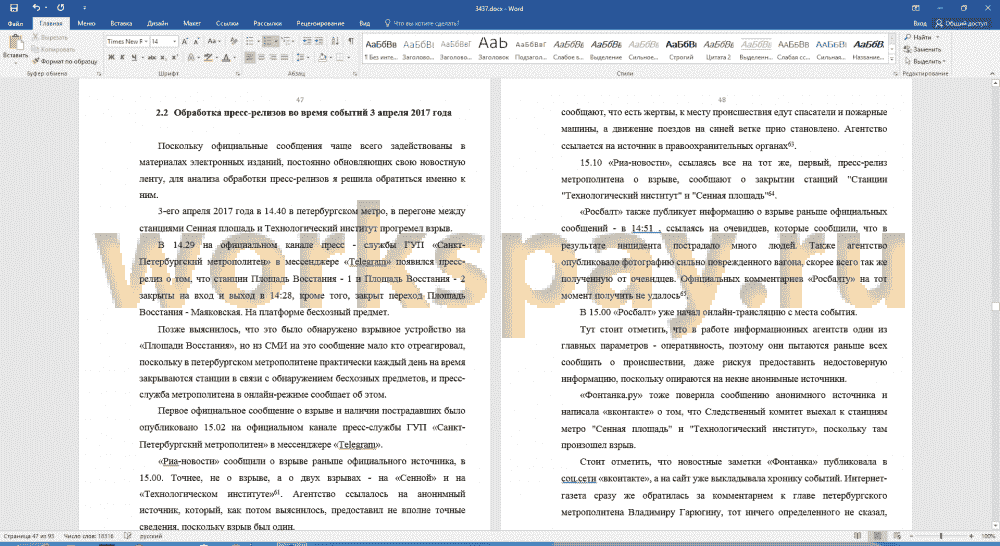Click the text effects A icon
This screenshot has width=1000, height=546.
pyautogui.click(x=191, y=57)
